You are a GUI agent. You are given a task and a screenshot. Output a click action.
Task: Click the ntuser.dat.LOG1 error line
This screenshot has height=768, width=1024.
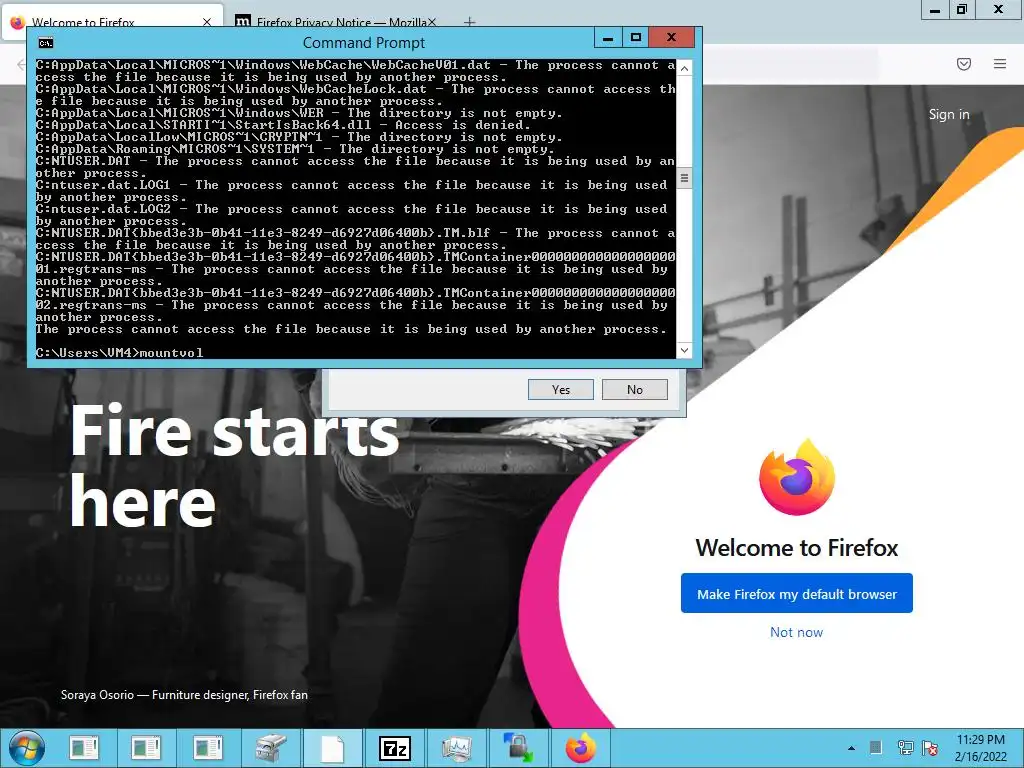[x=352, y=191]
